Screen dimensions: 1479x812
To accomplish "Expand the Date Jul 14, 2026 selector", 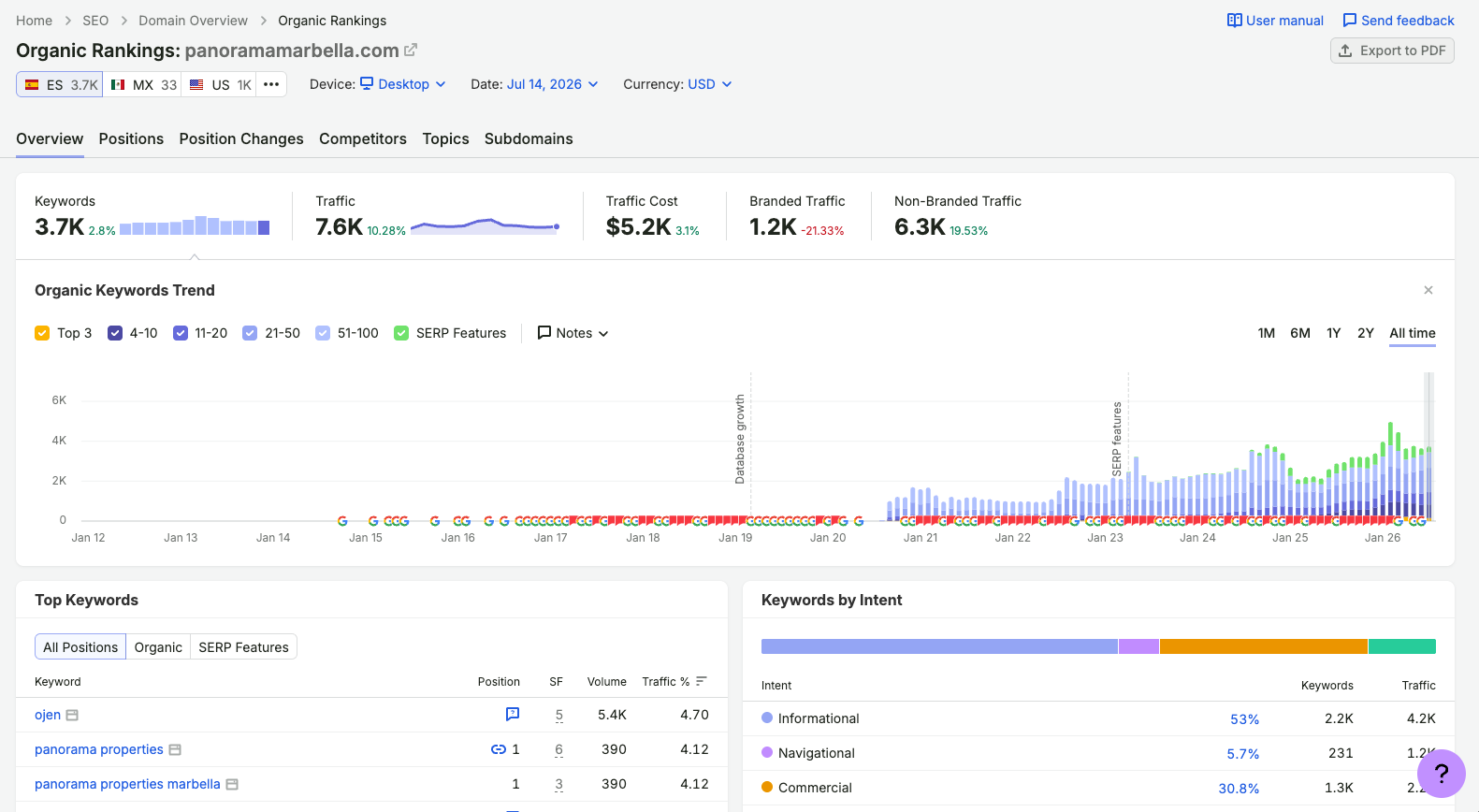I will point(553,84).
